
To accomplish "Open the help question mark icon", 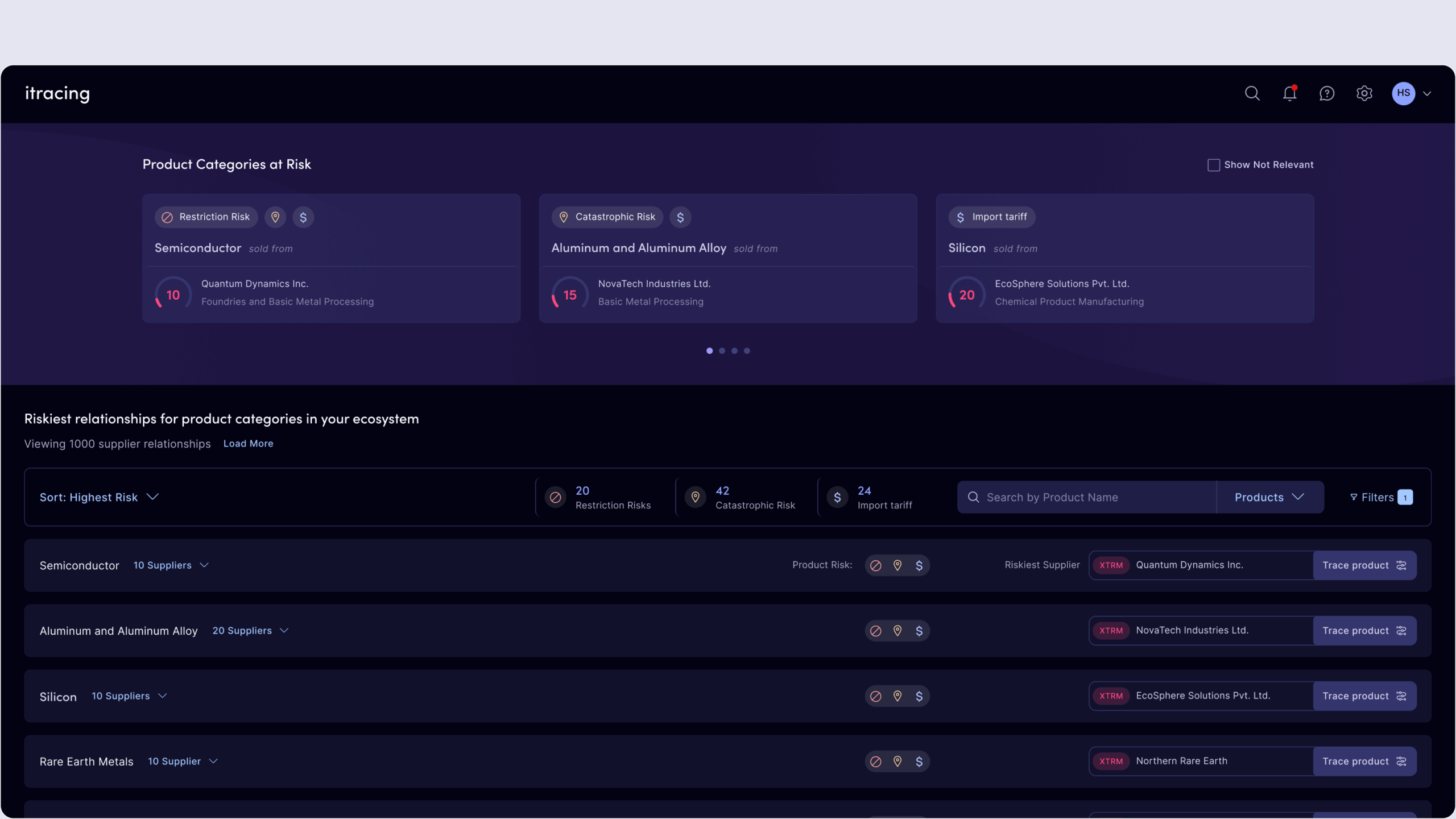I will pyautogui.click(x=1326, y=93).
